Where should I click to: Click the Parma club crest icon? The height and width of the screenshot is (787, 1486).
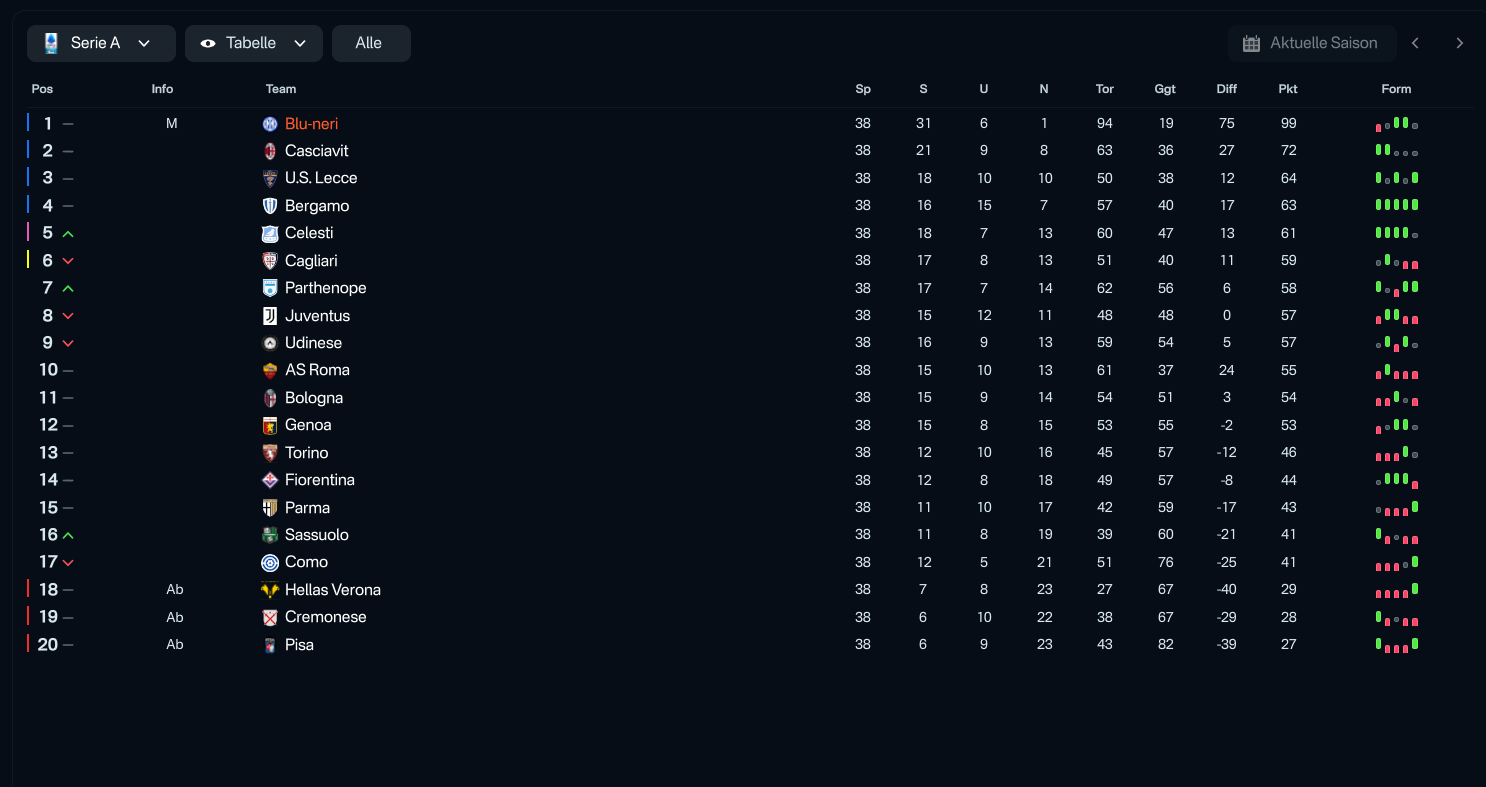pyautogui.click(x=269, y=508)
